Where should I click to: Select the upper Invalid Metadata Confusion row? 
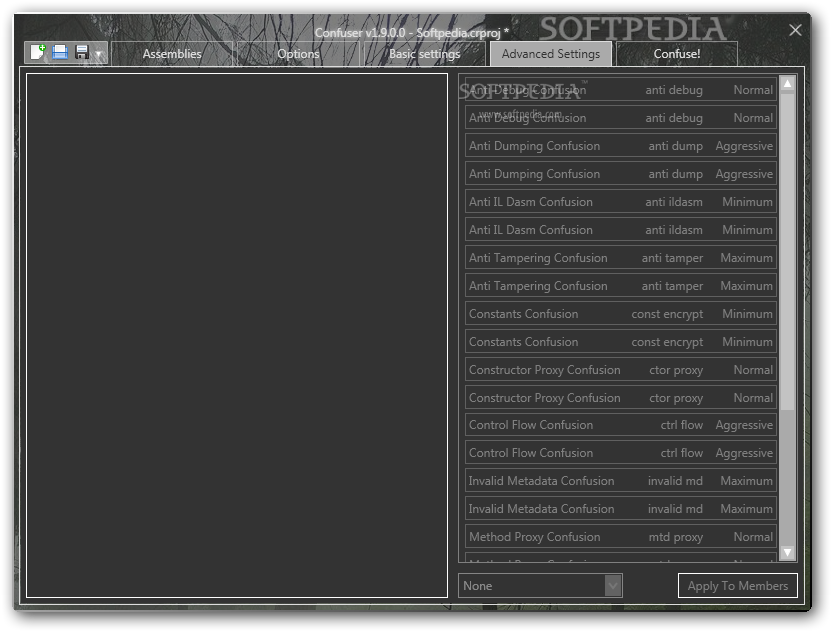[x=621, y=481]
